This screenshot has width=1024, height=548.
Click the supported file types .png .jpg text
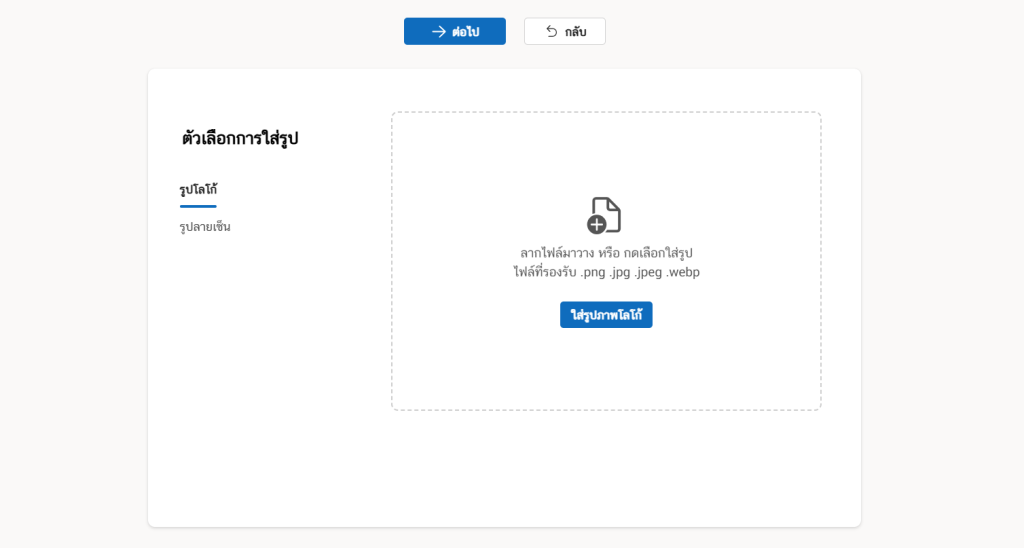click(606, 272)
